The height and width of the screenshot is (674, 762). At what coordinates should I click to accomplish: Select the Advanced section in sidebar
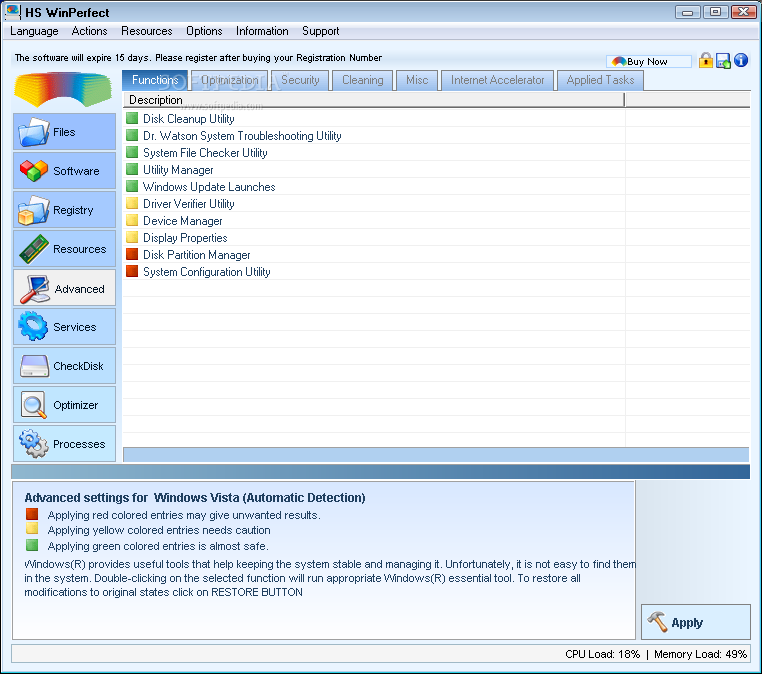coord(64,288)
